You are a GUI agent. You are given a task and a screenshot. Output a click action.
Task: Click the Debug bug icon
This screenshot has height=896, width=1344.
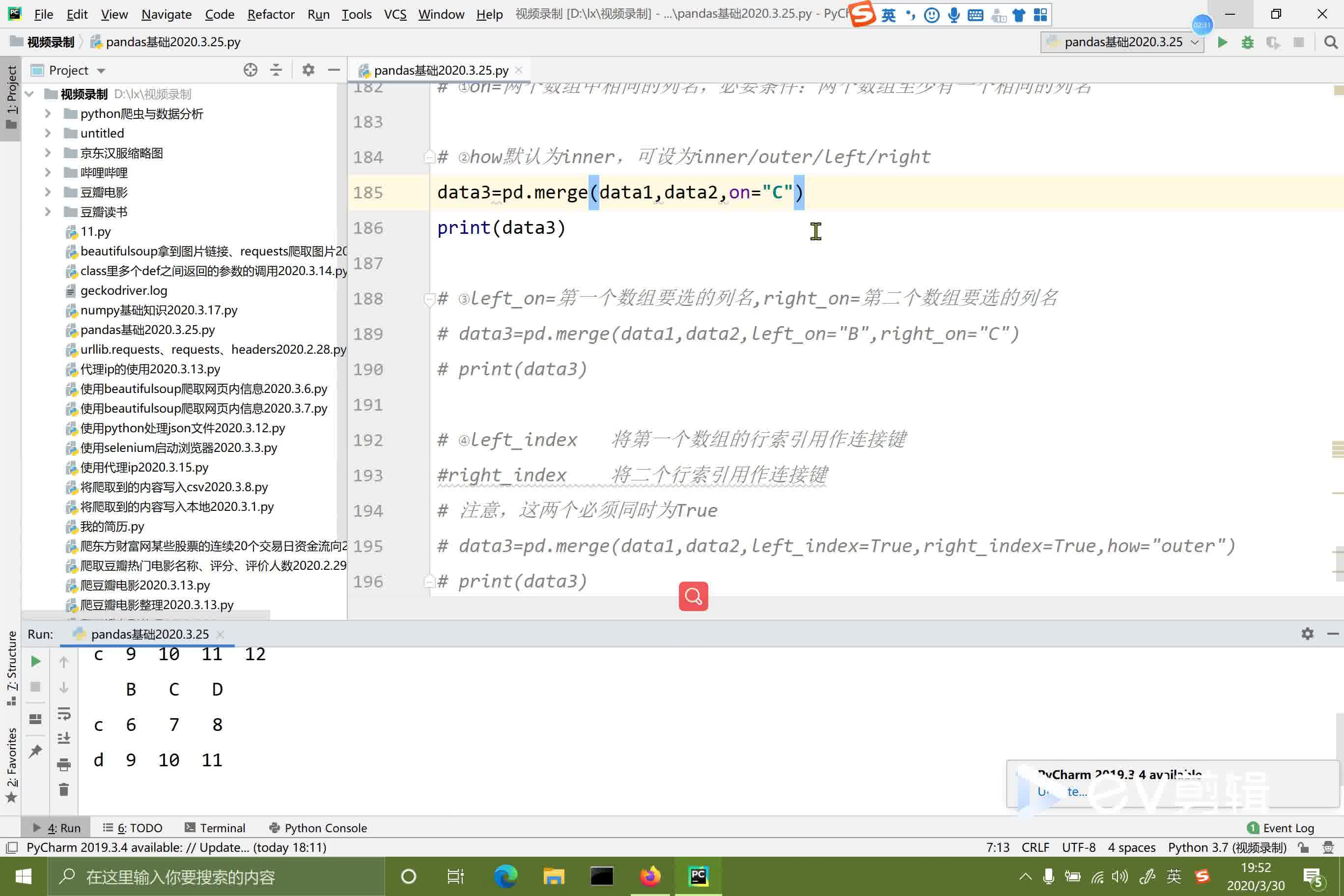(x=1247, y=42)
